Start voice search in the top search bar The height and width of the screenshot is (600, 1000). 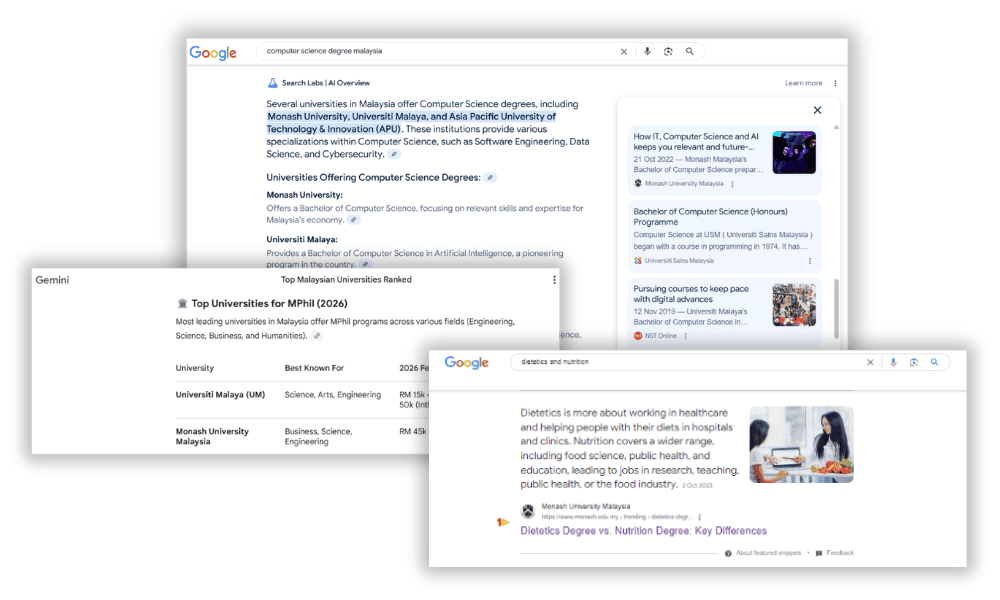[x=647, y=51]
